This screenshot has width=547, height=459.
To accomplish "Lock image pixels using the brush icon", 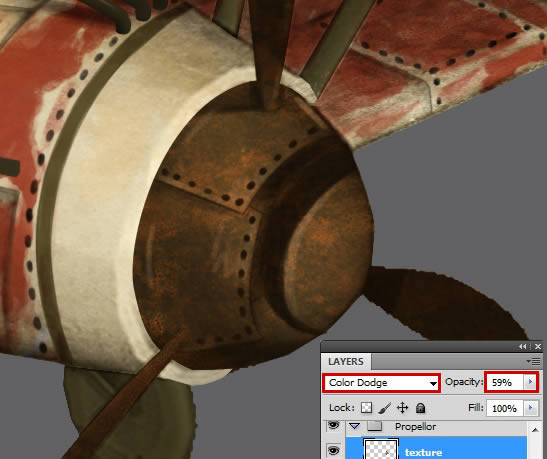I will click(x=384, y=408).
